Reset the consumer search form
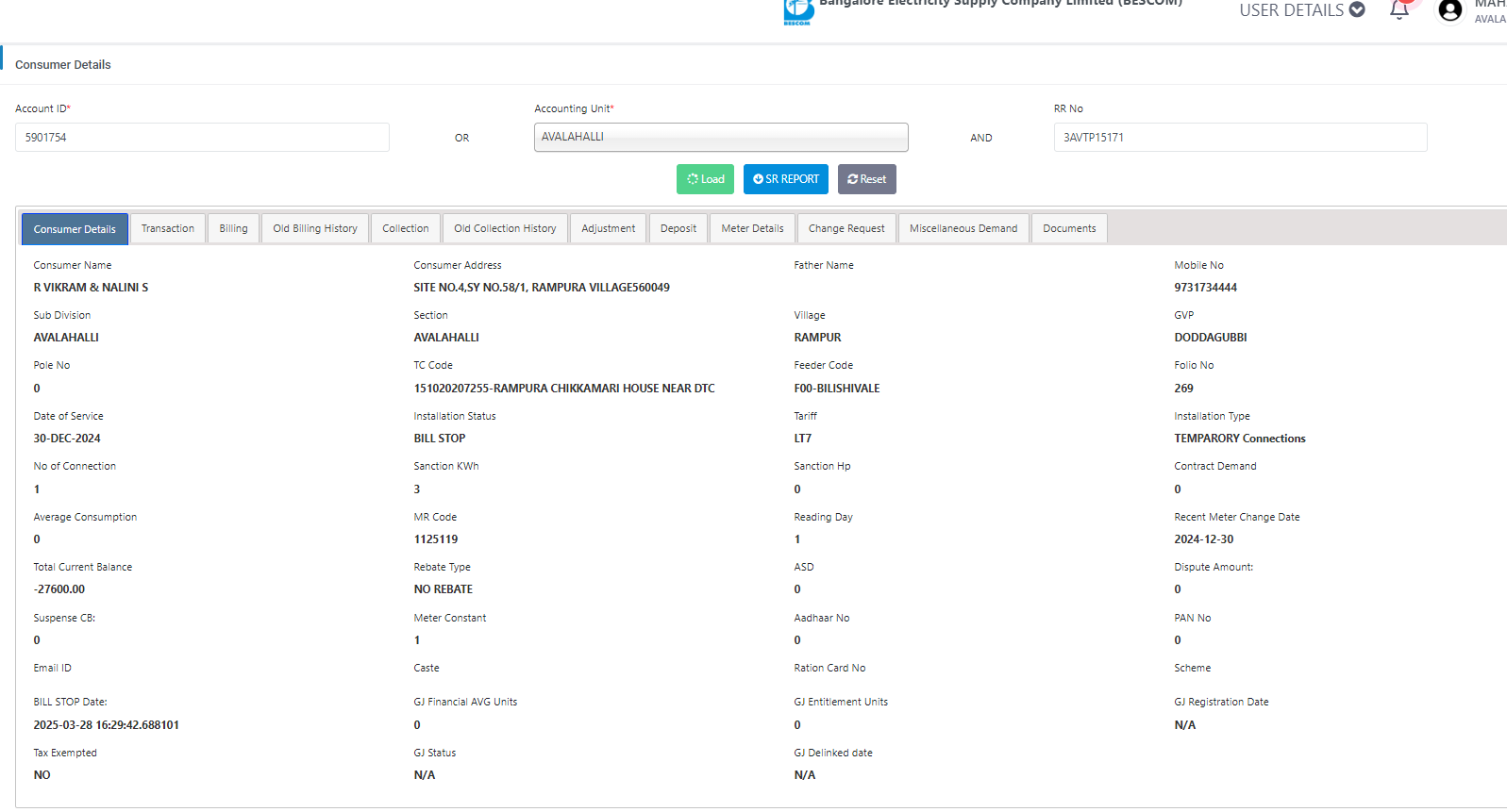Image resolution: width=1507 pixels, height=812 pixels. [x=867, y=179]
